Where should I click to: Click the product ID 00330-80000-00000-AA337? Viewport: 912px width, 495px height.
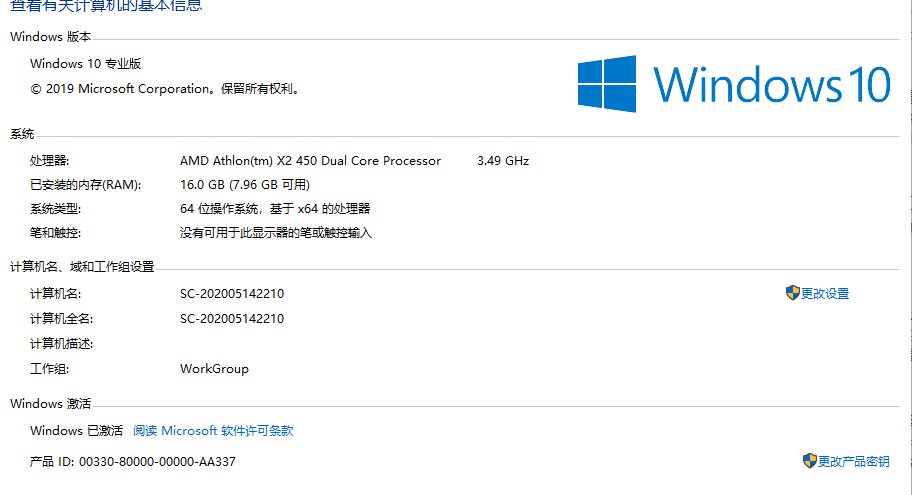point(157,462)
